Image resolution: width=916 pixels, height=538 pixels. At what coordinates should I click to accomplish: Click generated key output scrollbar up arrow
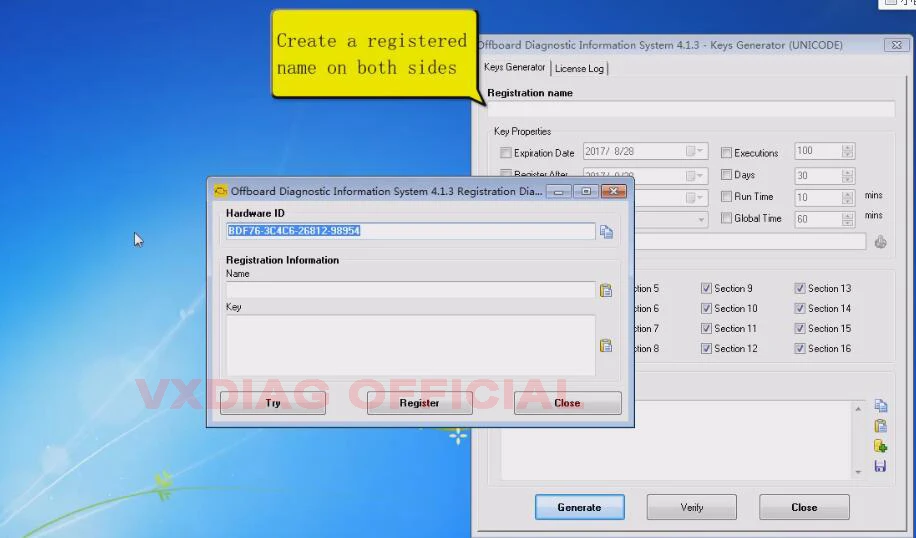pyautogui.click(x=858, y=408)
